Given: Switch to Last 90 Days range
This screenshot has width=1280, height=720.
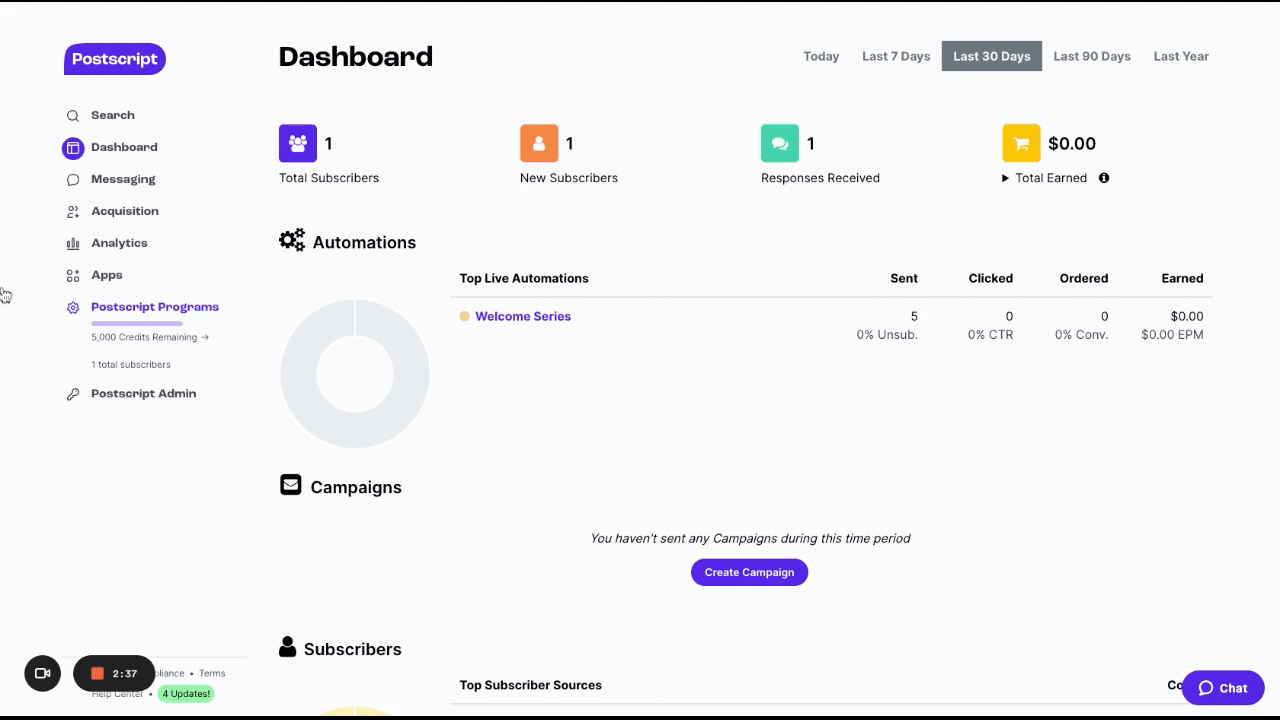Looking at the screenshot, I should tap(1092, 56).
